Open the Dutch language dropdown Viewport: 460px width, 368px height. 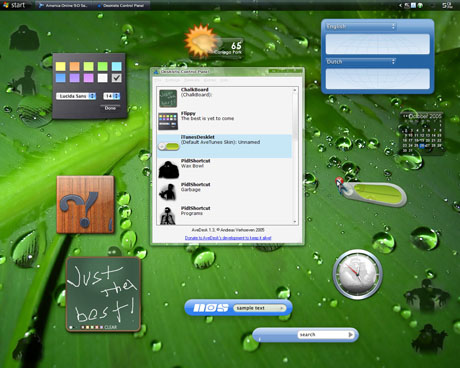pyautogui.click(x=360, y=61)
